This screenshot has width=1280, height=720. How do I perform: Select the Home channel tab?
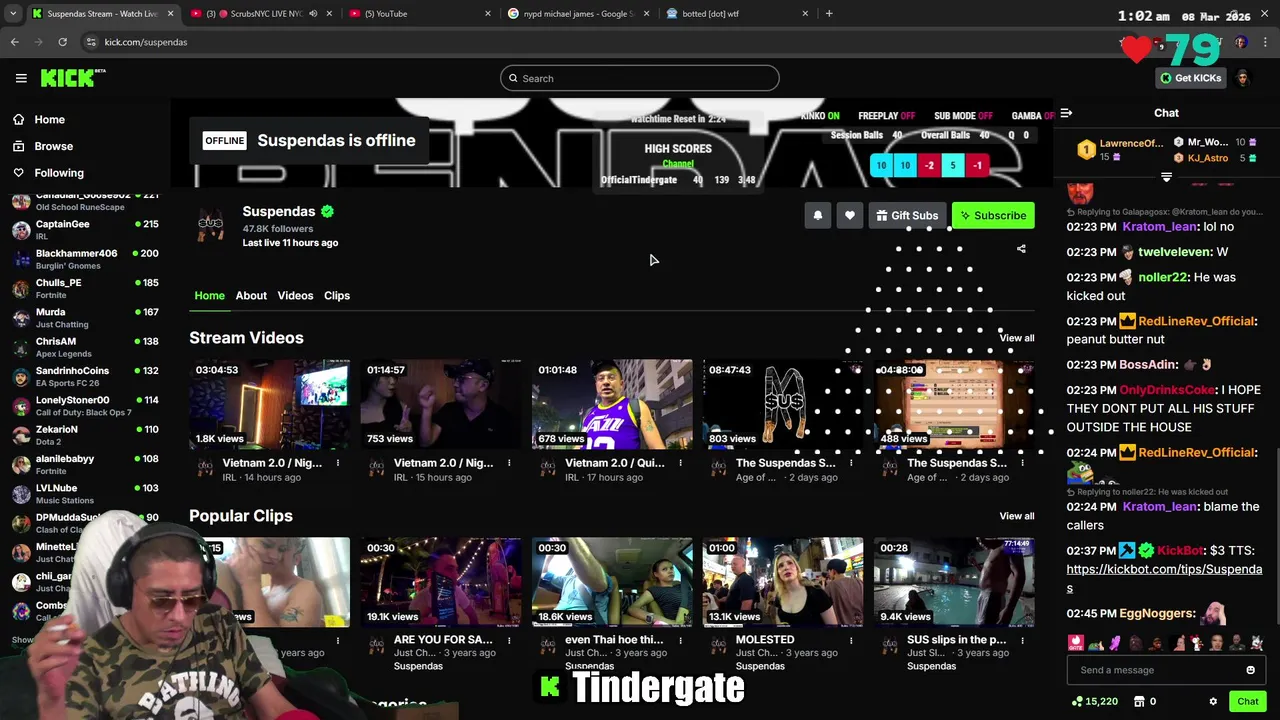tap(209, 295)
